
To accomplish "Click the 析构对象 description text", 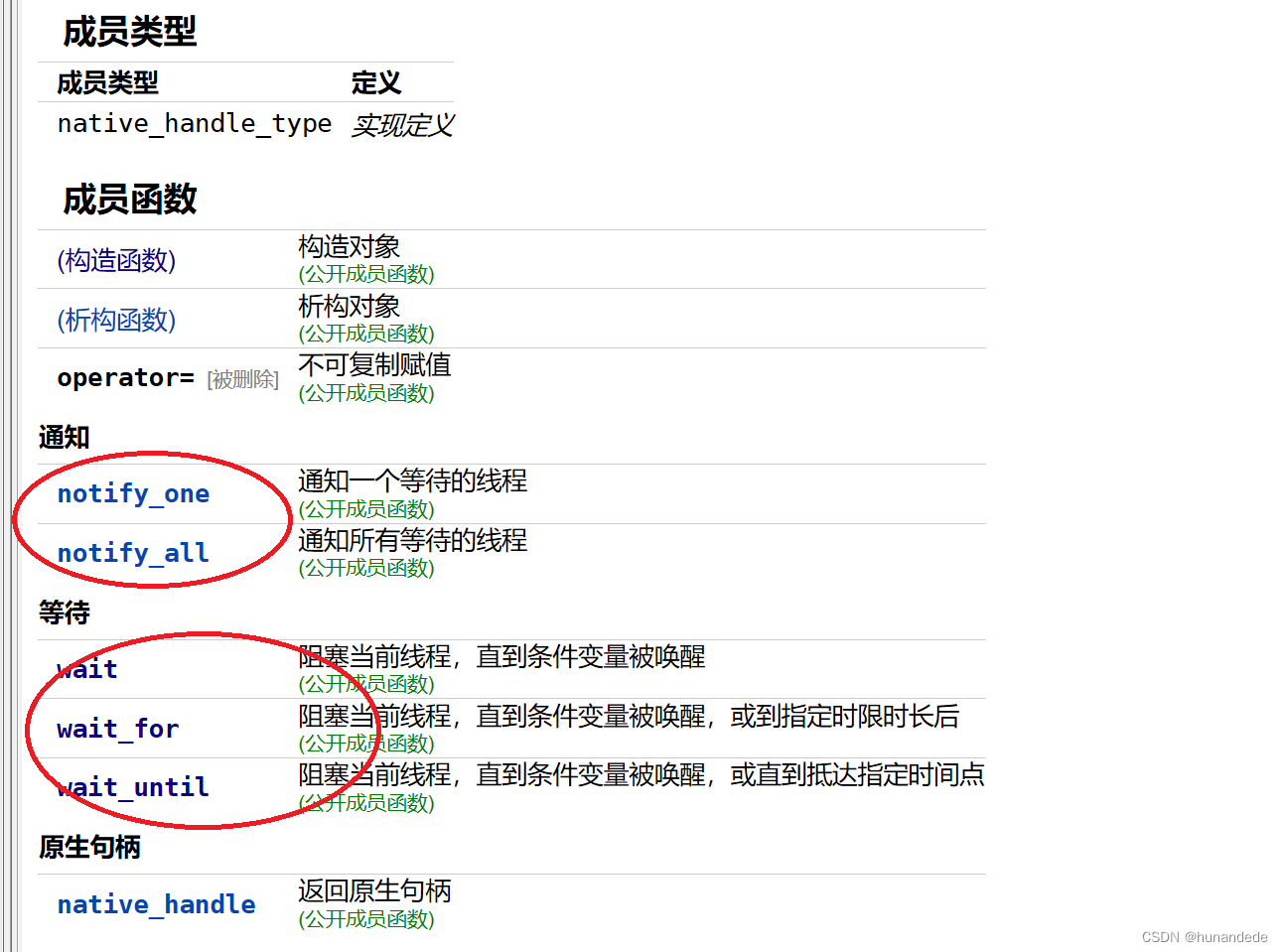I will click(x=350, y=306).
